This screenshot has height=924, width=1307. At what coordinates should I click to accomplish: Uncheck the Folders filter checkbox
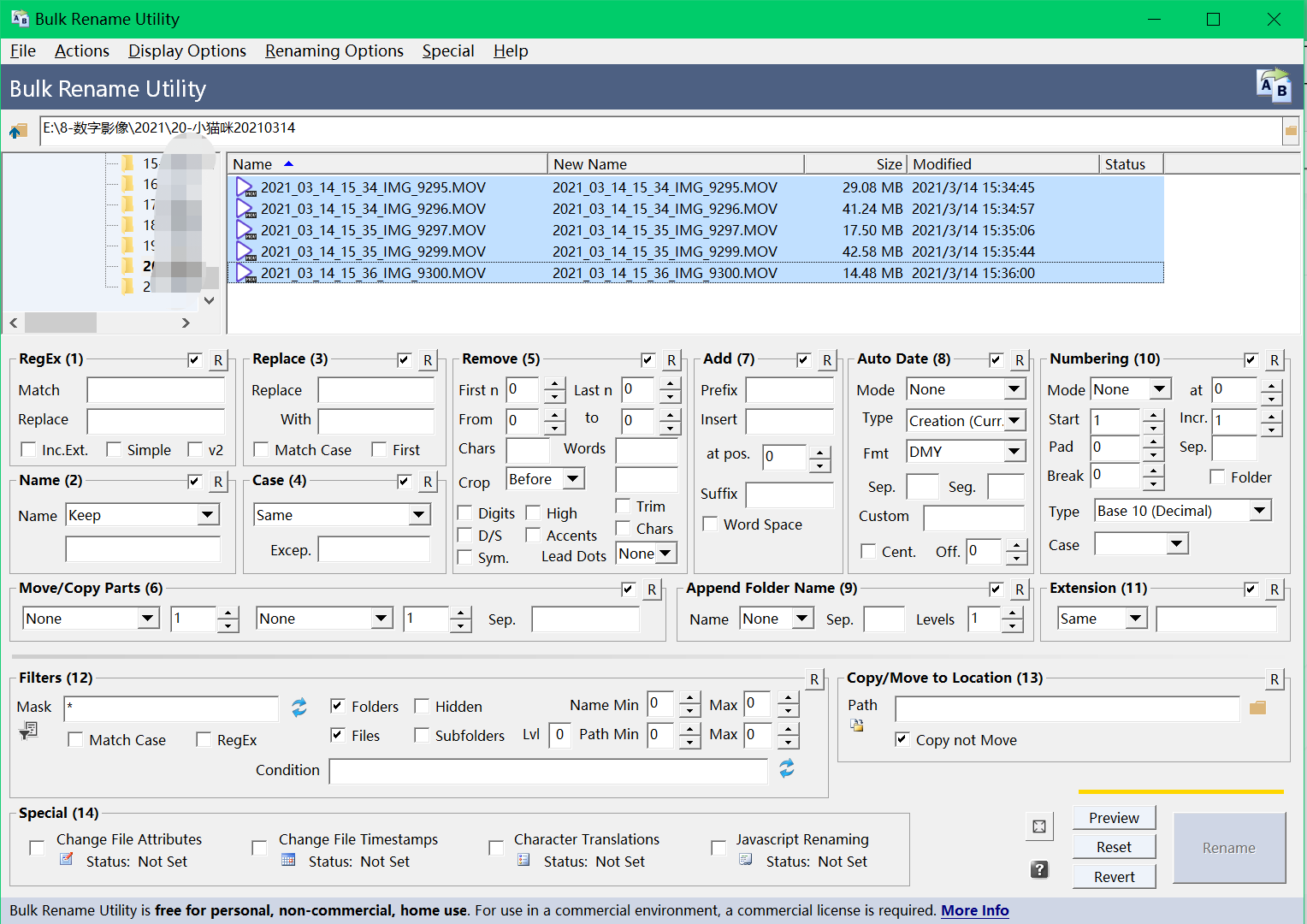coord(338,706)
